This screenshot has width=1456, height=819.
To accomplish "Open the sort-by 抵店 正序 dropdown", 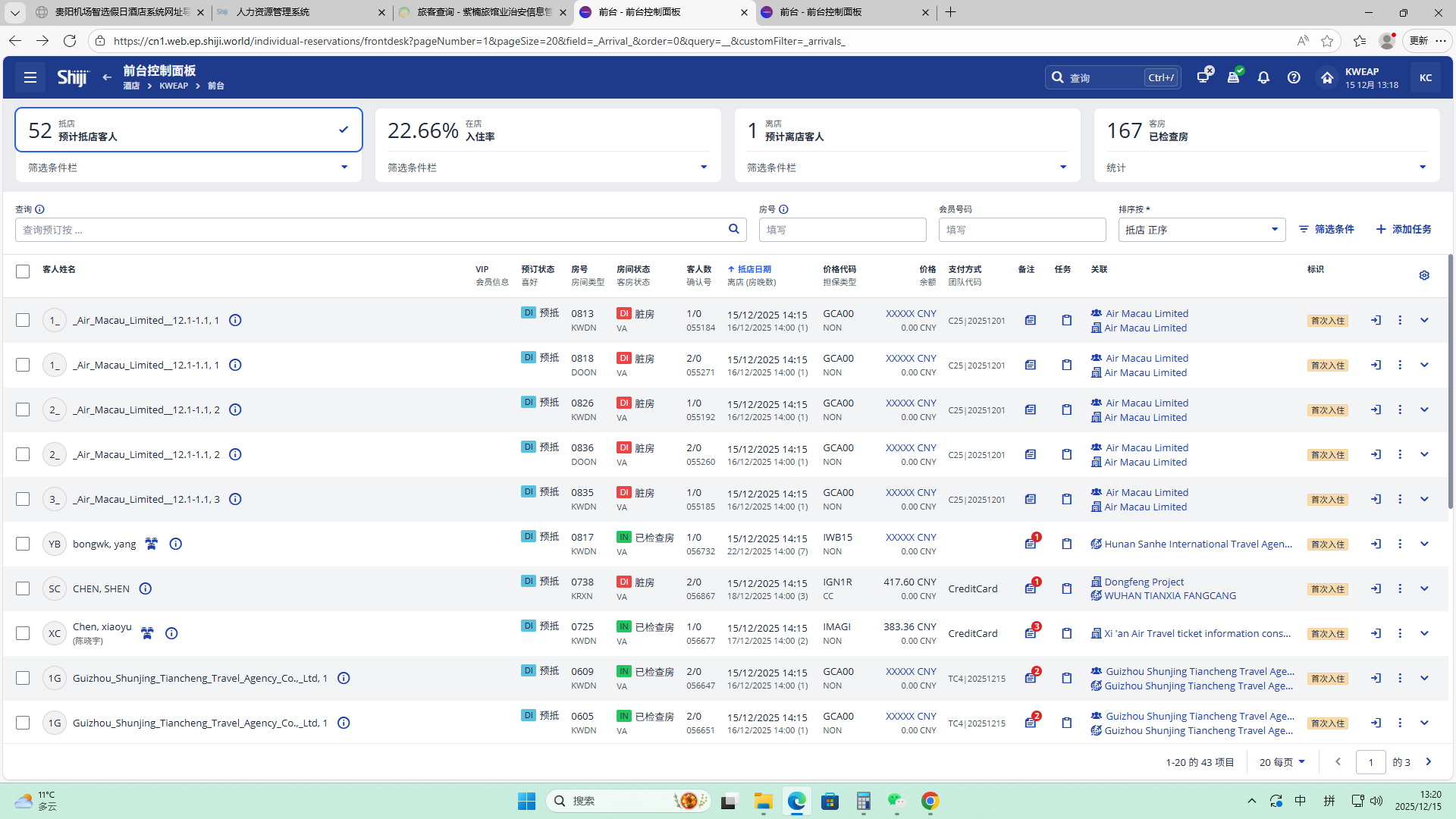I will coord(1201,230).
